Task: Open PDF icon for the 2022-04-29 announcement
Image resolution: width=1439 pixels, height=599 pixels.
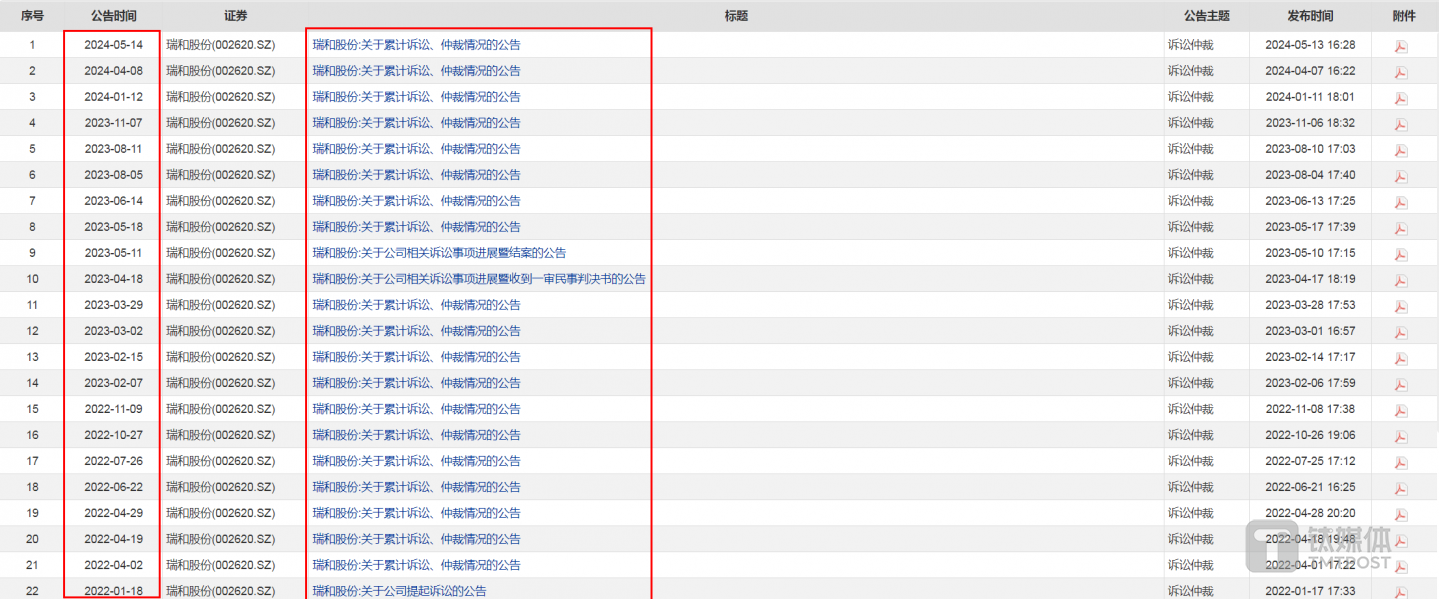Action: 1401,514
